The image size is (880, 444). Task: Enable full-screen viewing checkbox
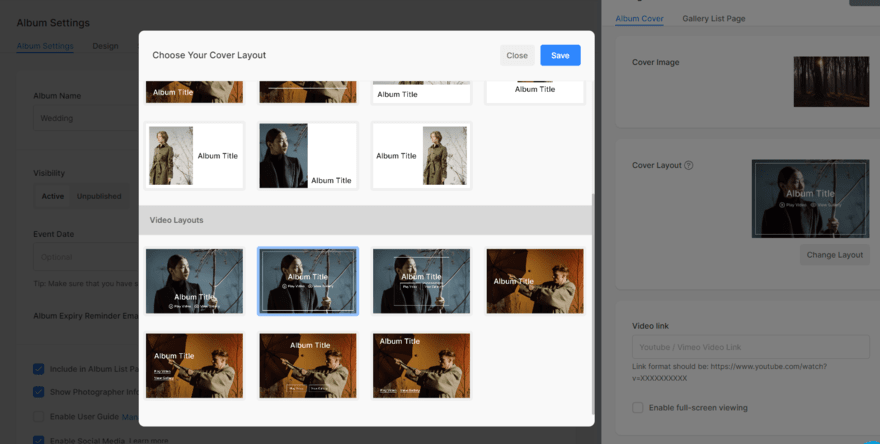pos(638,408)
